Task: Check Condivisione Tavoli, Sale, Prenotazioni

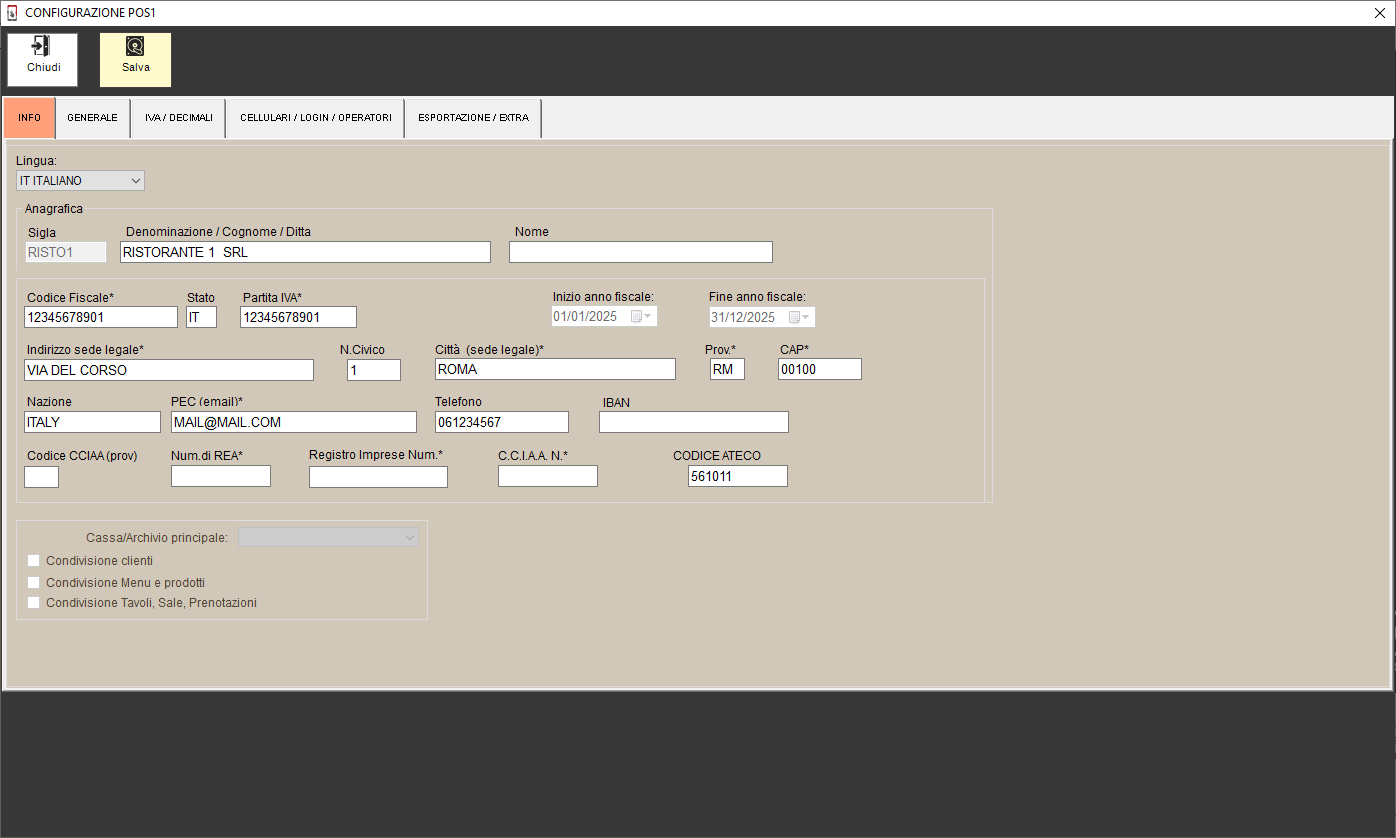Action: coord(33,603)
